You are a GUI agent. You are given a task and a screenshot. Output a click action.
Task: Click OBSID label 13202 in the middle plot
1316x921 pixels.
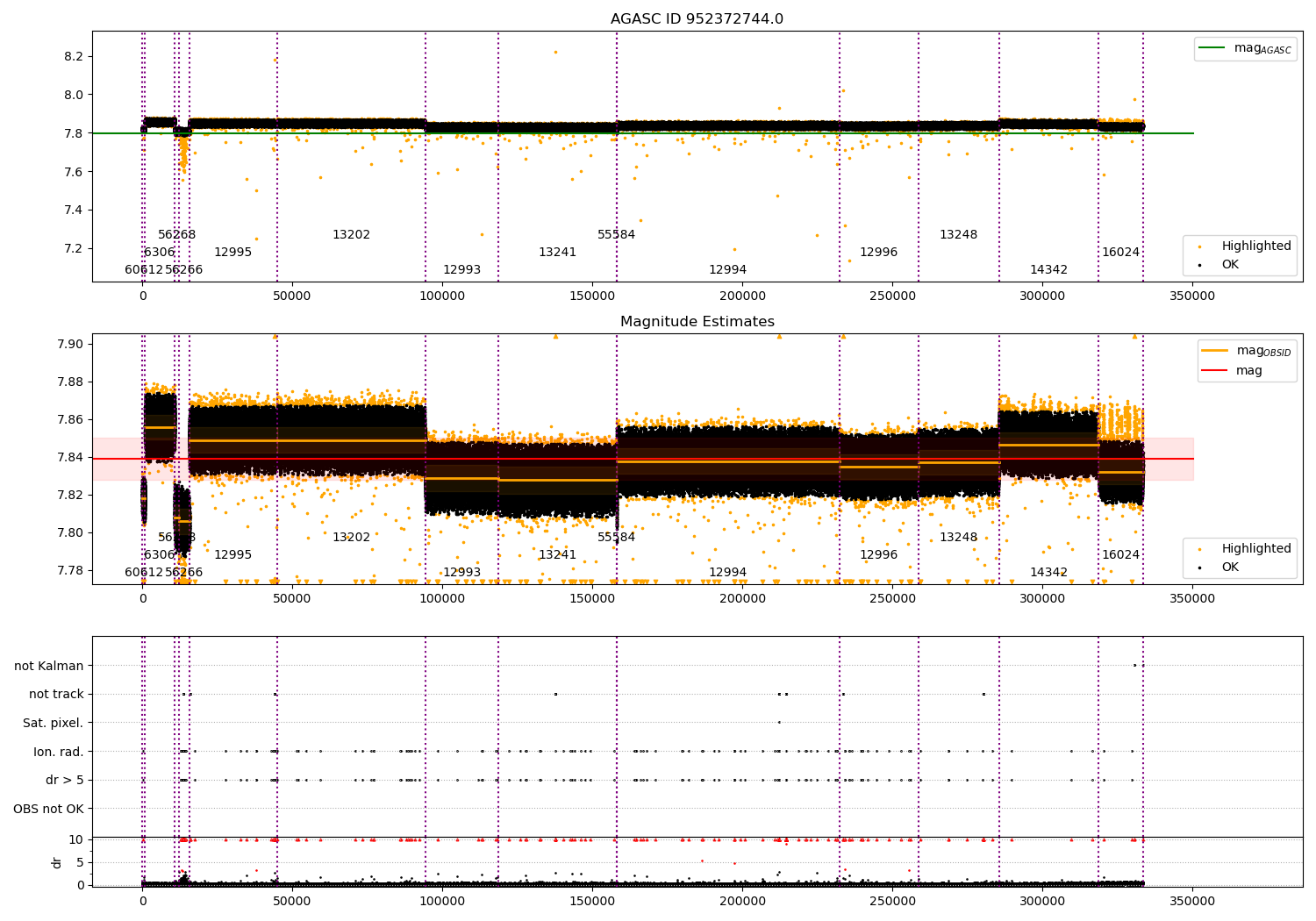pos(352,538)
